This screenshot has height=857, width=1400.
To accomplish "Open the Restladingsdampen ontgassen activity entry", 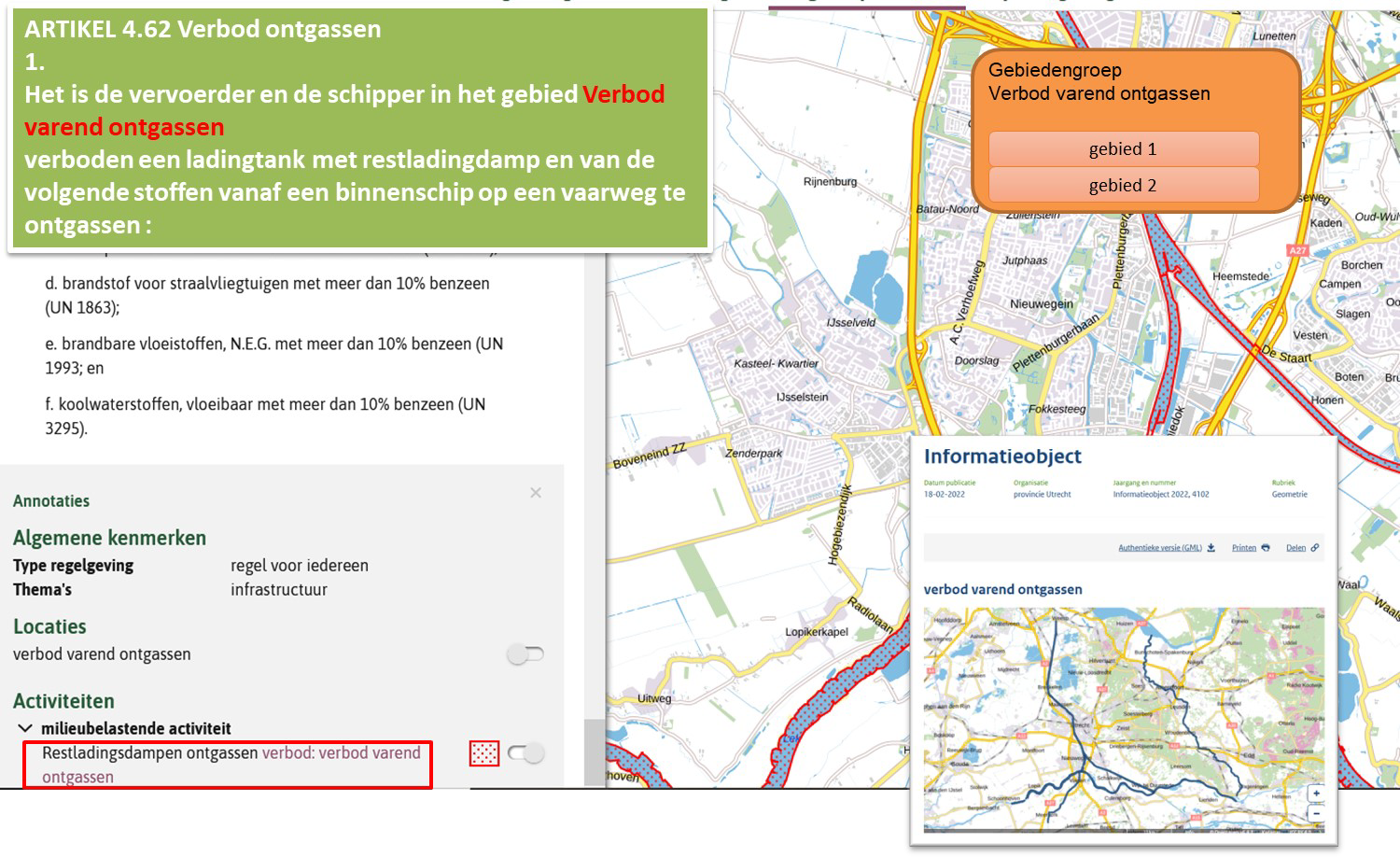I will [228, 765].
